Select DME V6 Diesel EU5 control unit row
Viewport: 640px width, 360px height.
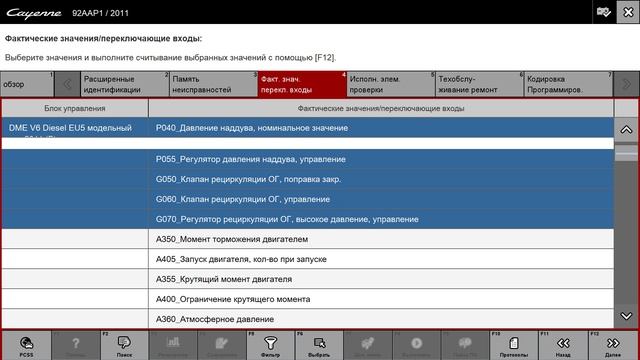pos(75,128)
